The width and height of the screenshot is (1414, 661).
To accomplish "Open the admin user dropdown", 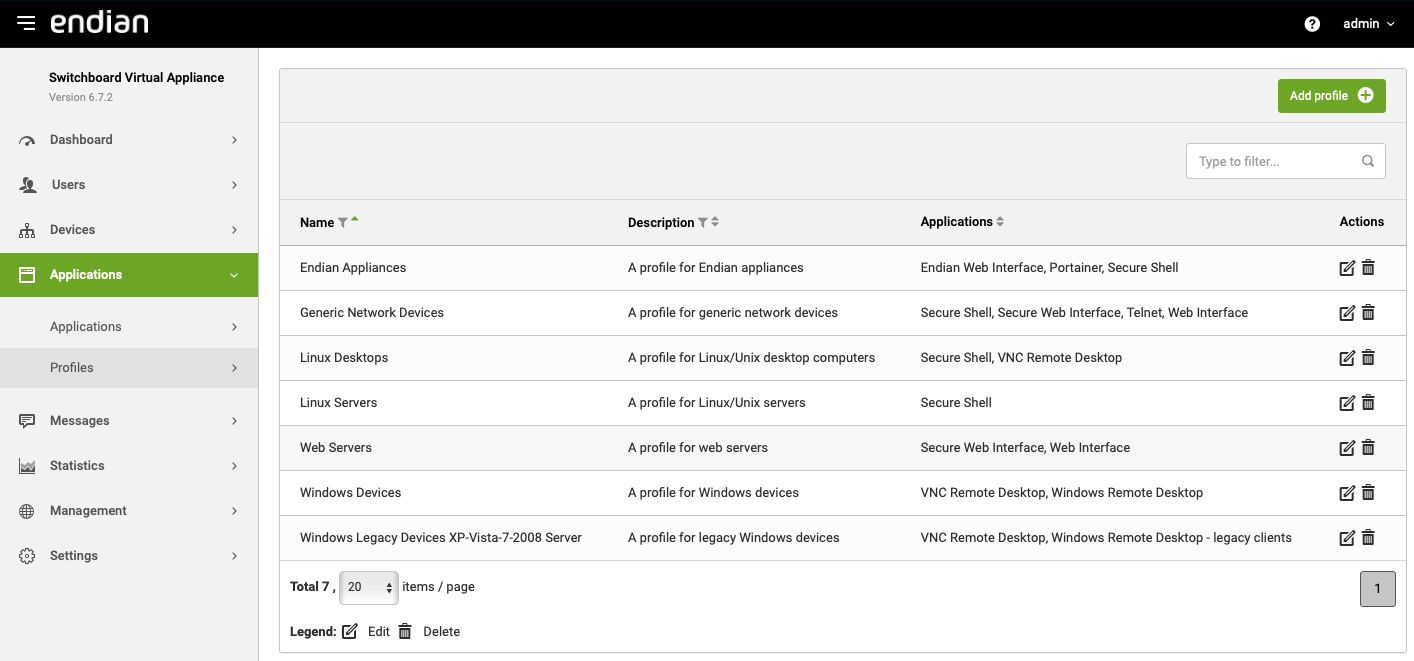I will coord(1368,24).
